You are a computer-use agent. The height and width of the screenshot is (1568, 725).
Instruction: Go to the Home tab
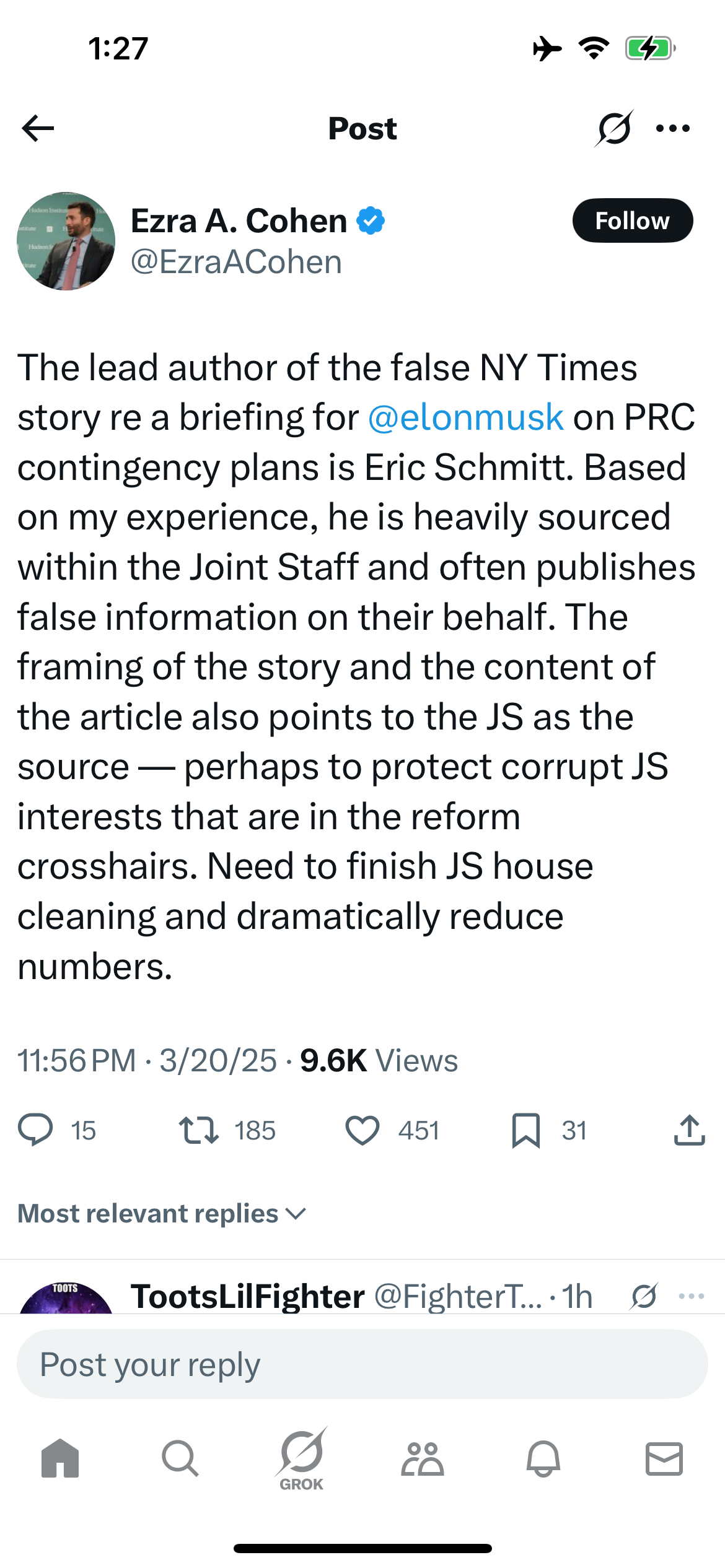(x=60, y=1458)
